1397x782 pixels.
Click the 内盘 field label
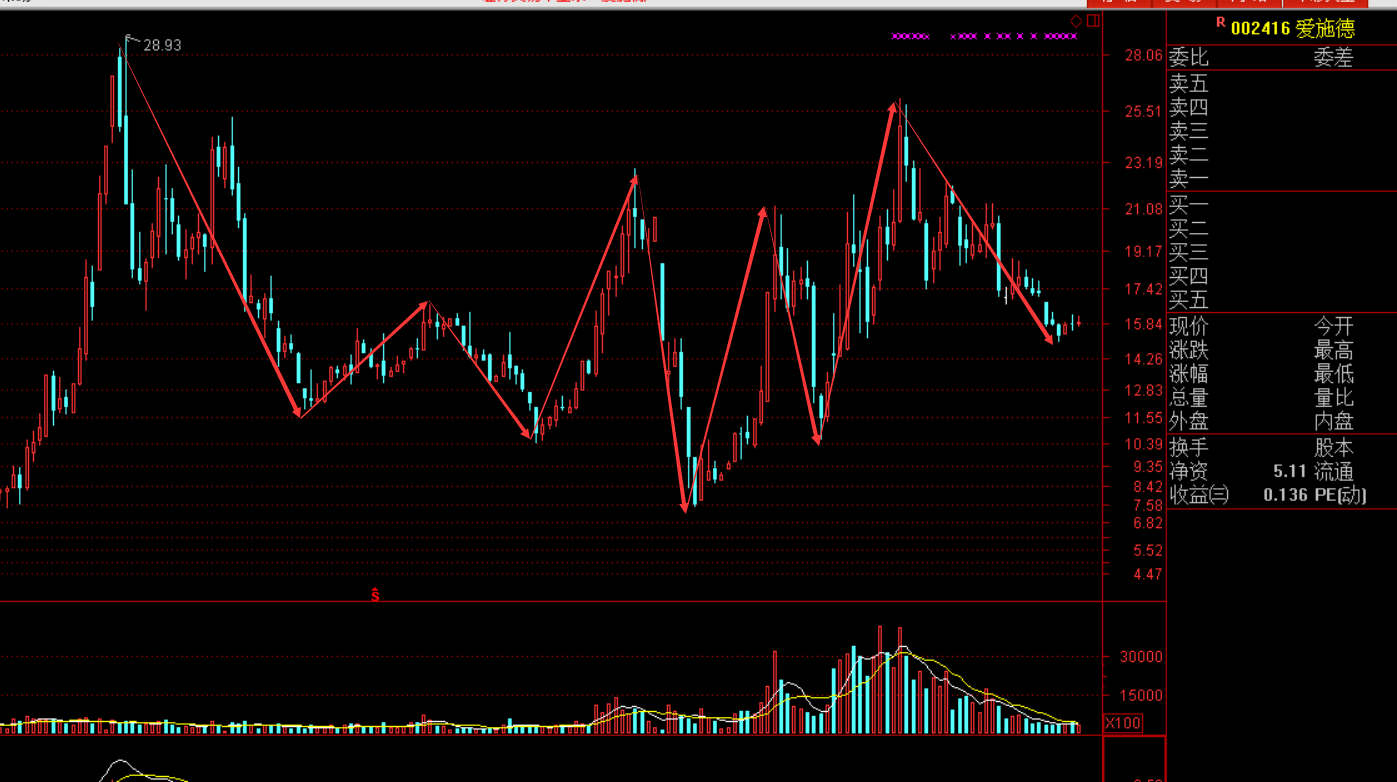pyautogui.click(x=1333, y=422)
